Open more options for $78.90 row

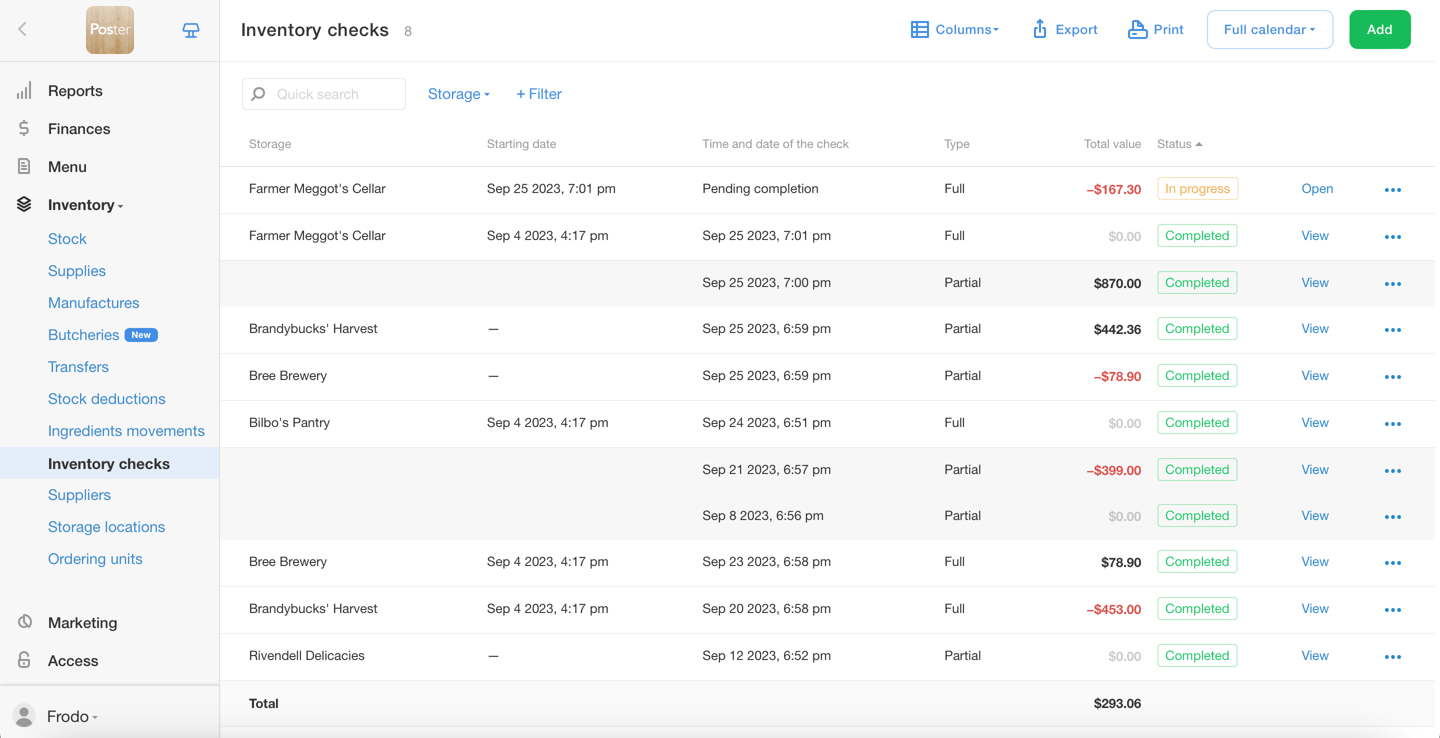pos(1393,563)
